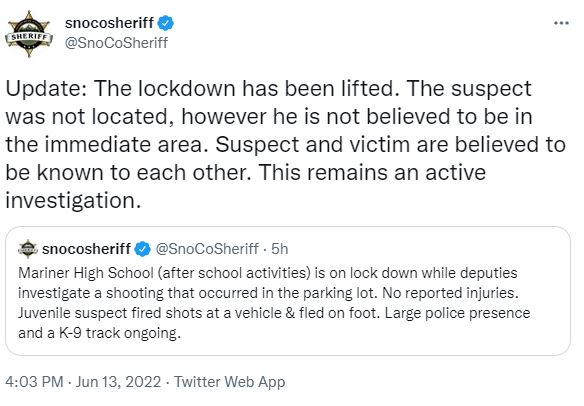The width and height of the screenshot is (584, 406).
Task: Open quoted tweet about Mariner High School
Action: point(288,291)
